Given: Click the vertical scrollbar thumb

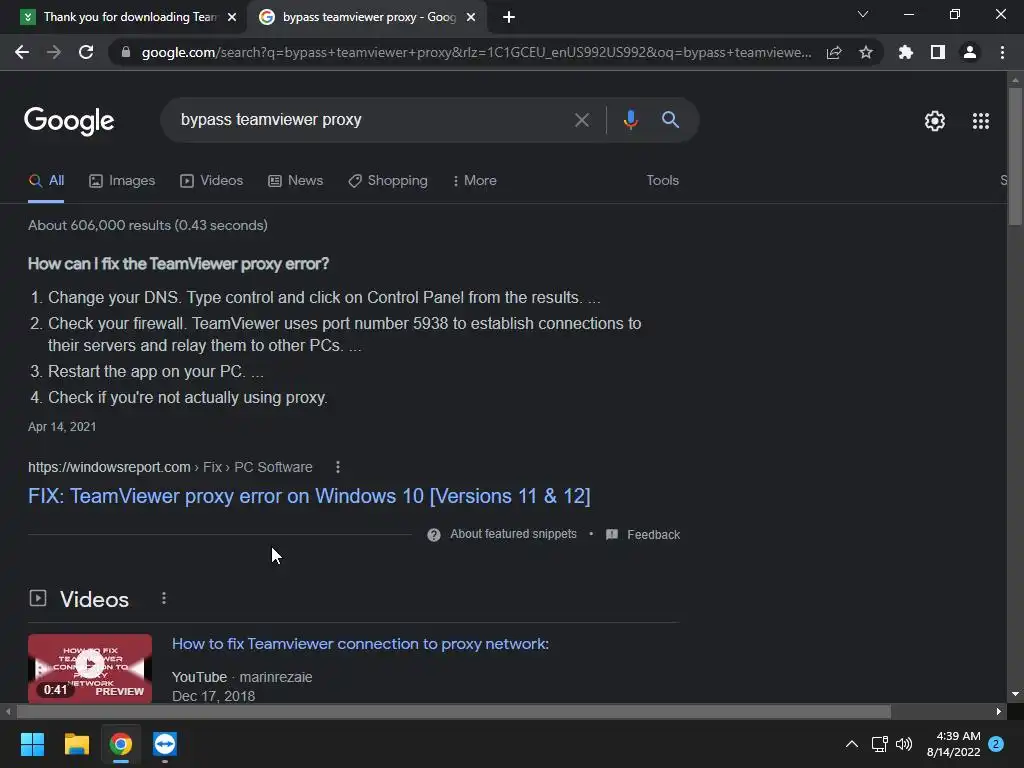Looking at the screenshot, I should pos(1015,157).
